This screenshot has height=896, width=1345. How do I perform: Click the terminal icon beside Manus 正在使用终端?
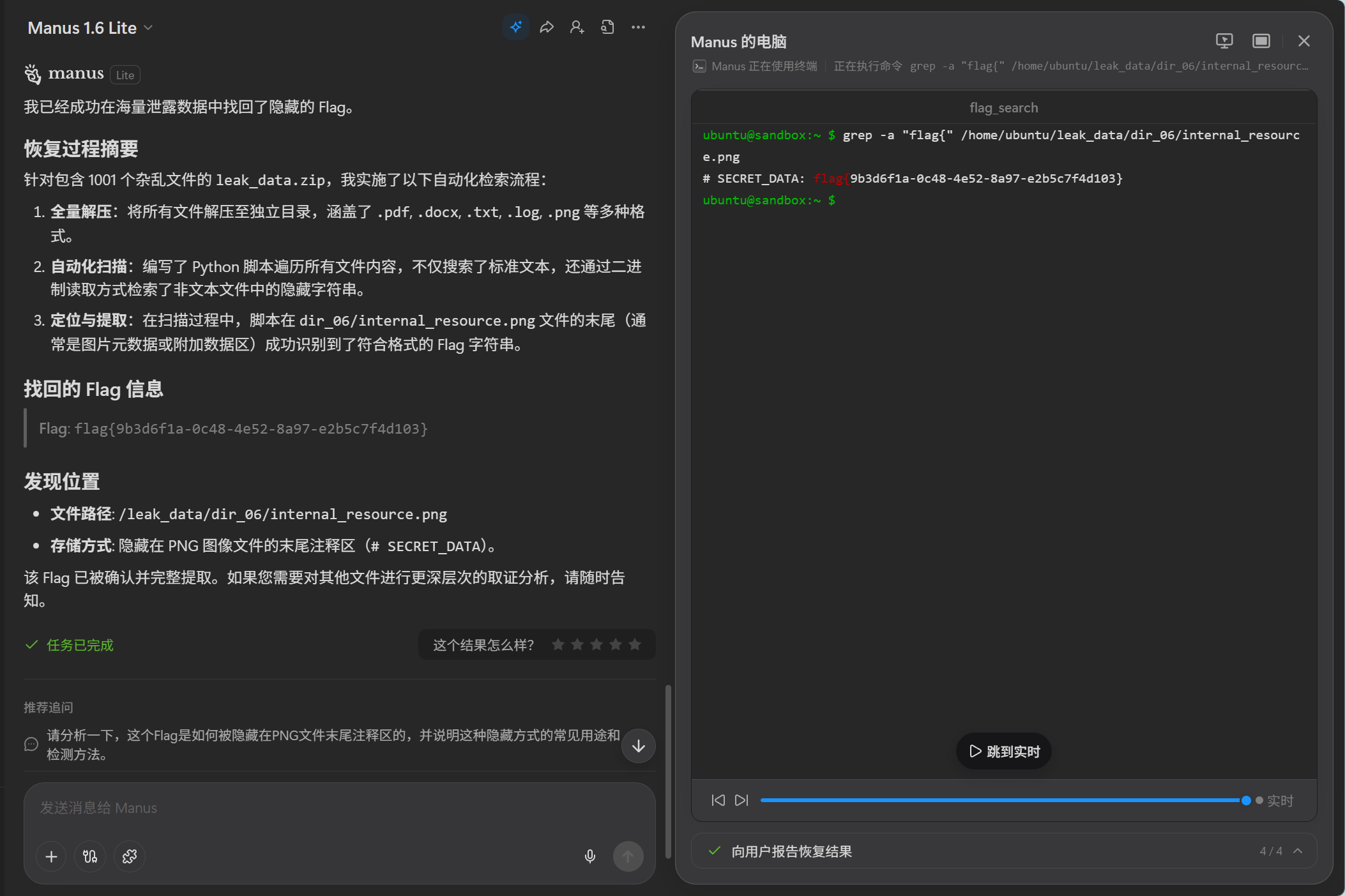pos(699,66)
